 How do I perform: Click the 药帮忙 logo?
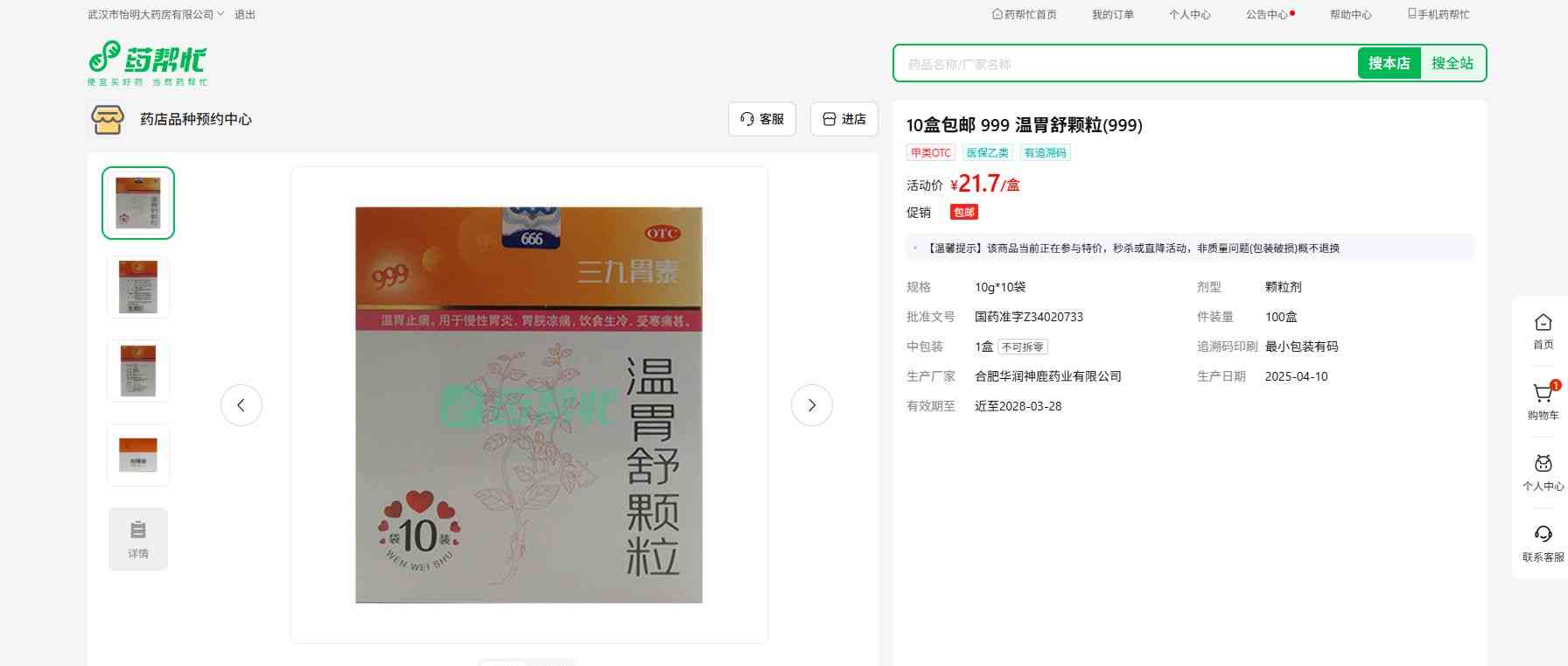147,63
